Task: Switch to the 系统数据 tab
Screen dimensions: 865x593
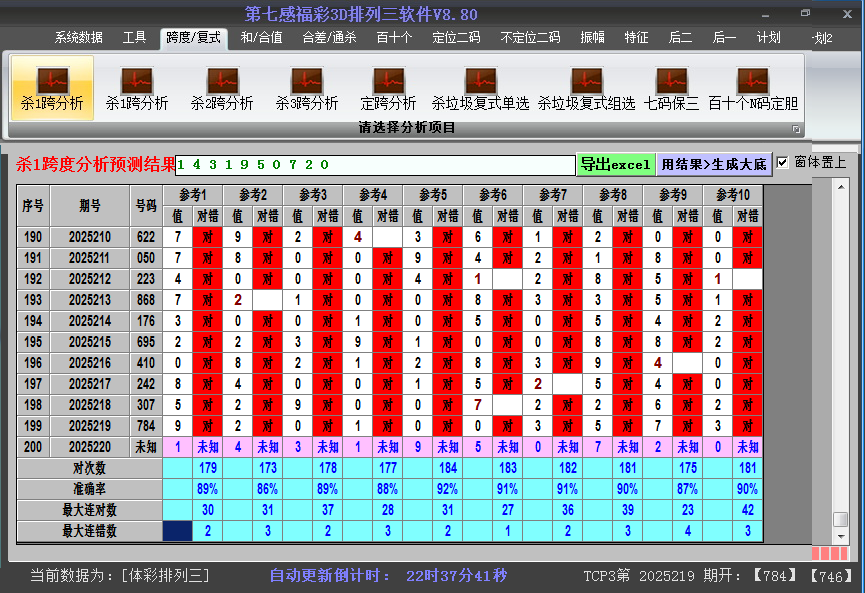Action: [x=78, y=38]
